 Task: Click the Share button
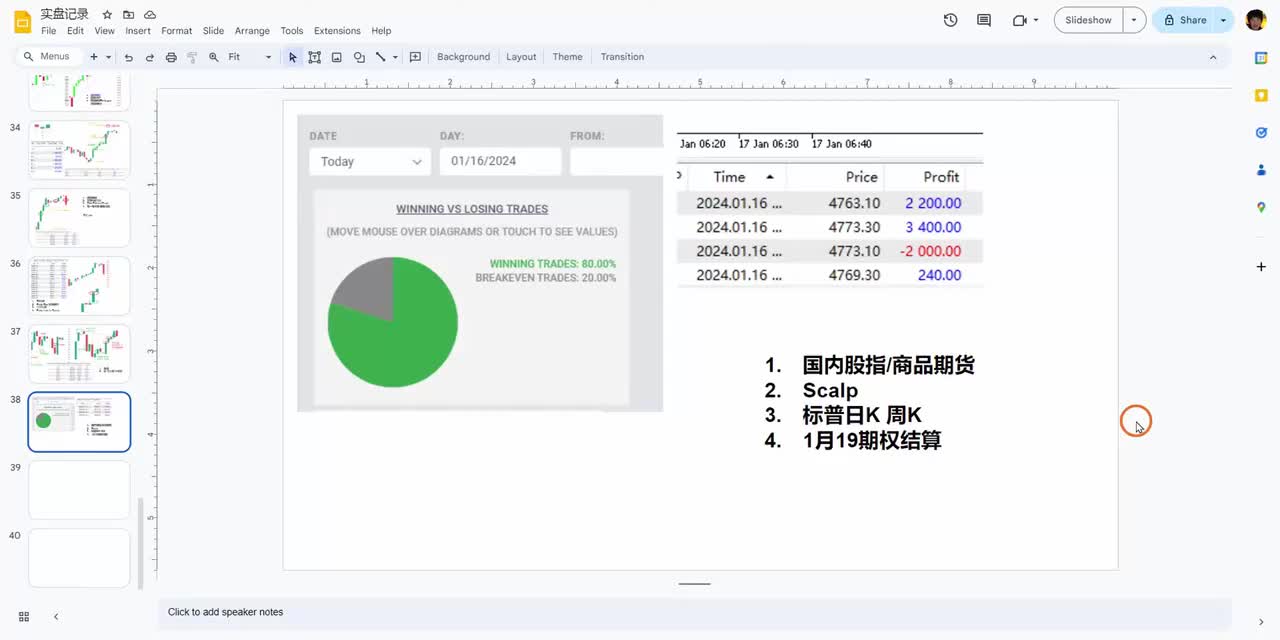click(x=1183, y=20)
